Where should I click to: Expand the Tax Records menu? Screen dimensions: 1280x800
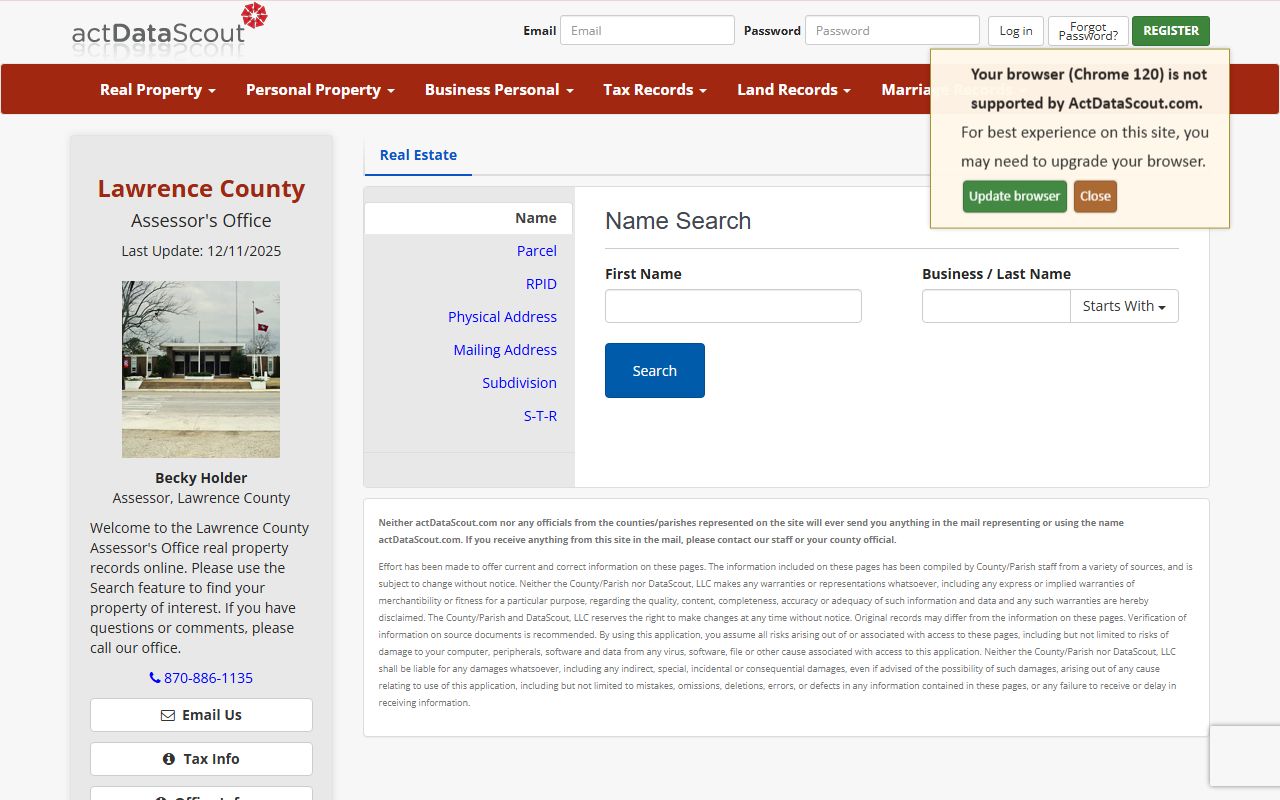pyautogui.click(x=655, y=89)
